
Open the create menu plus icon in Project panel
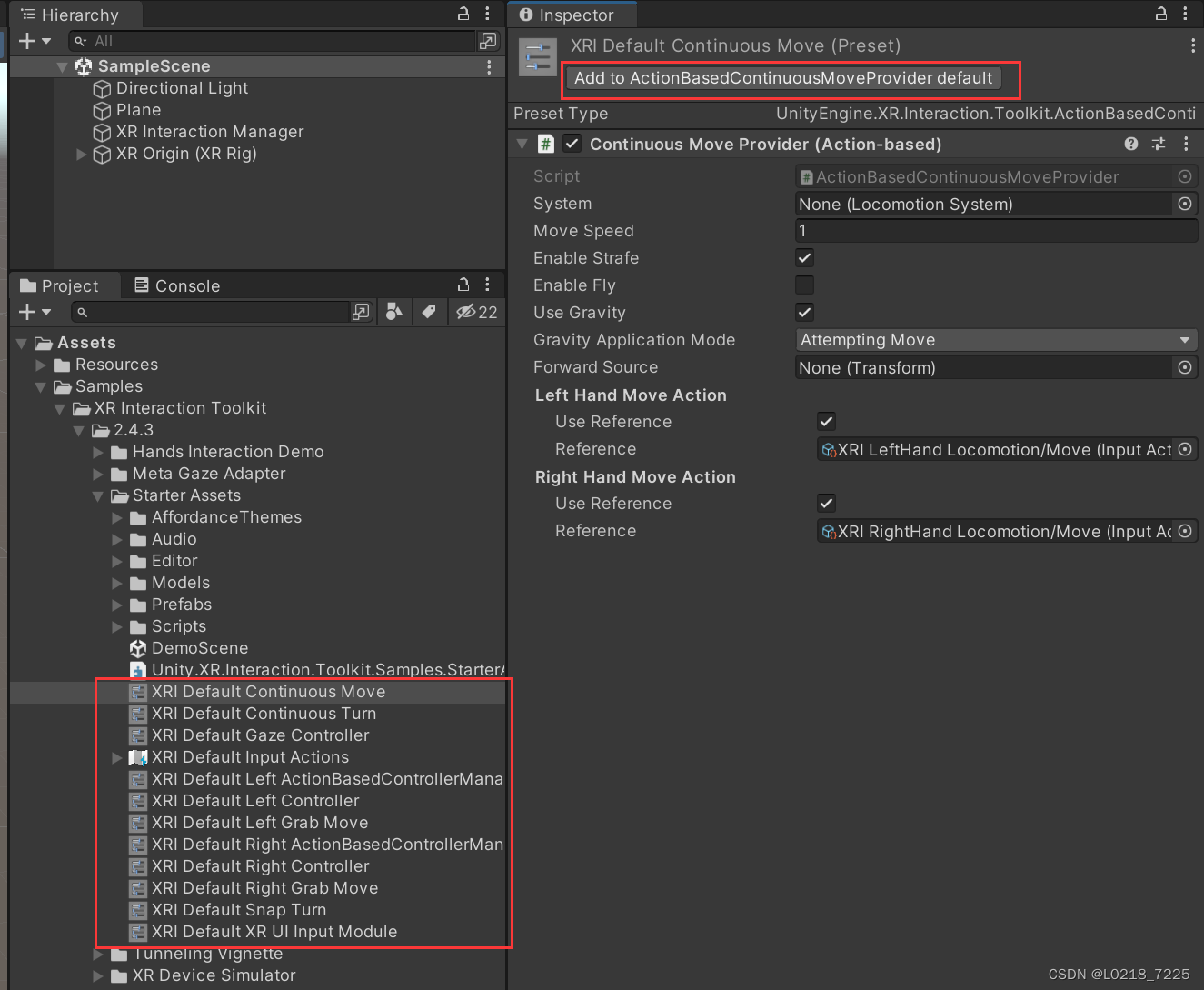26,312
